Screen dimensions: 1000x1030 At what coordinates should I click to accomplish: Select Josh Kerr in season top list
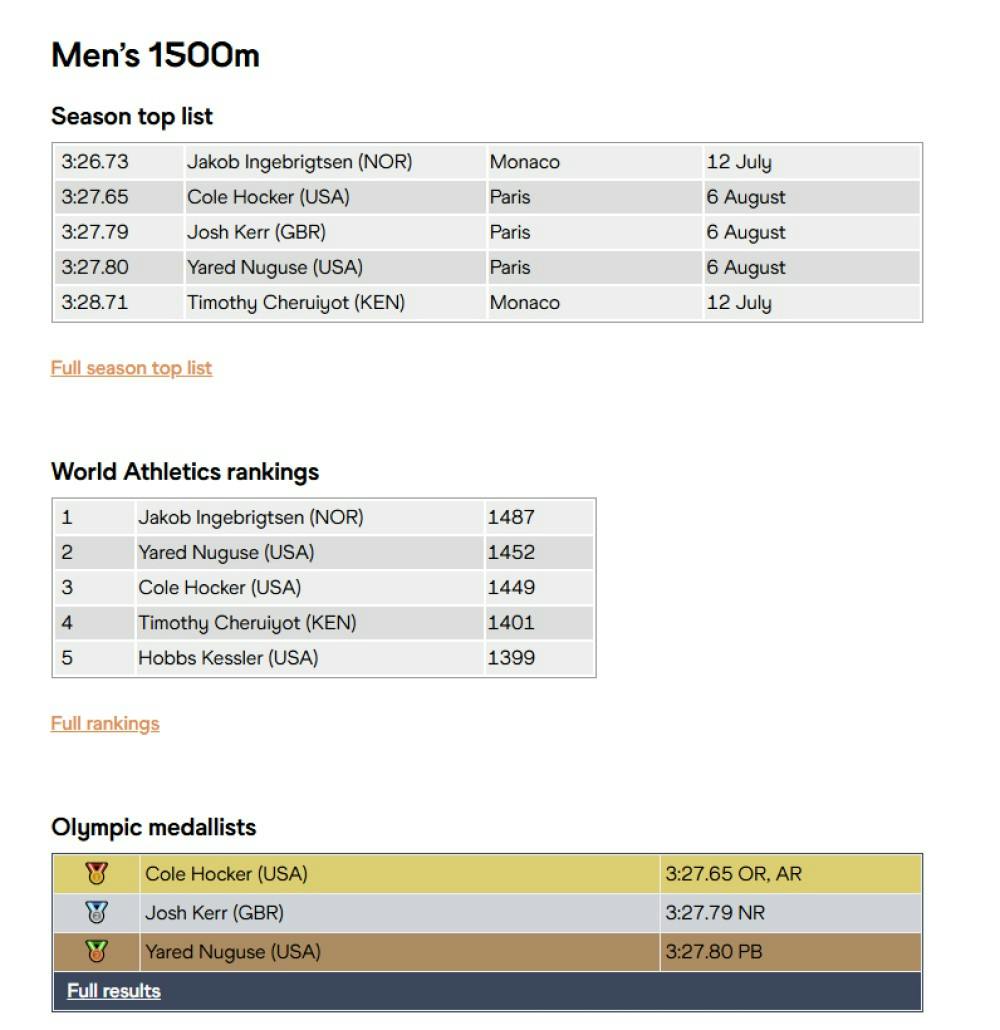256,232
